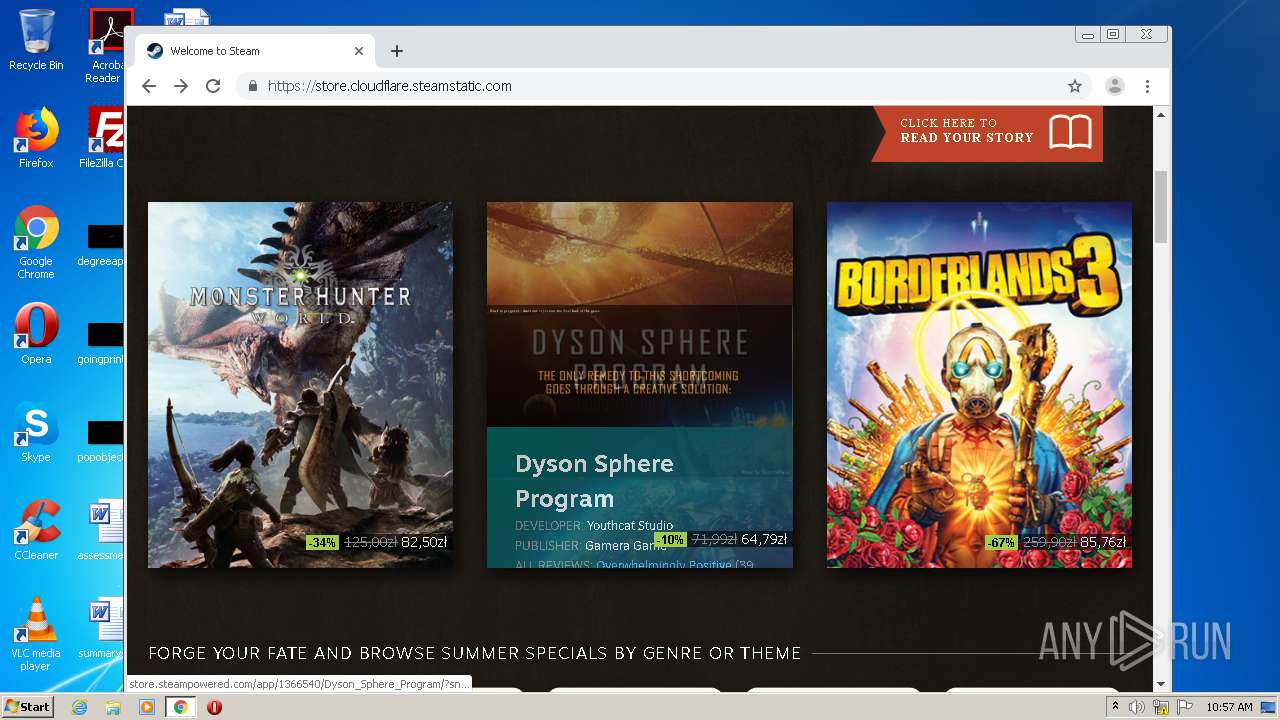
Task: Open the Opera taskbar icon
Action: point(214,707)
